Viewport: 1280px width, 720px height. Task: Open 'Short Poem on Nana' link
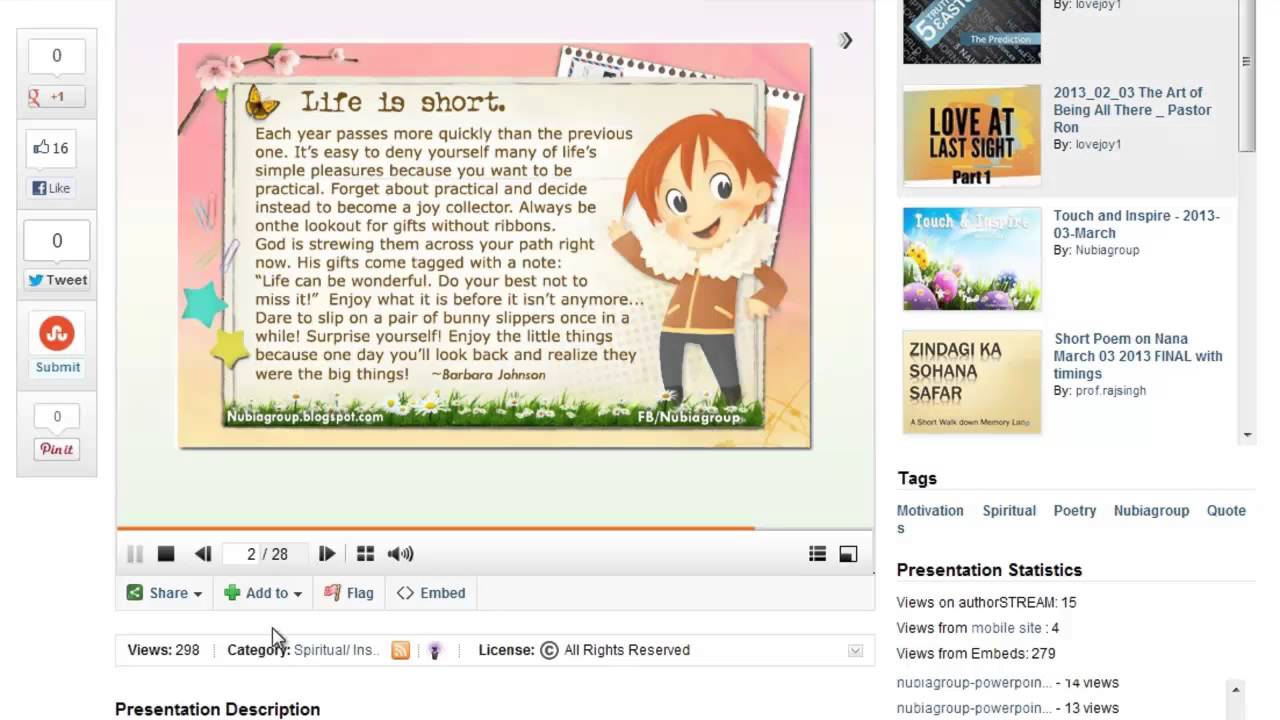pyautogui.click(x=1138, y=356)
